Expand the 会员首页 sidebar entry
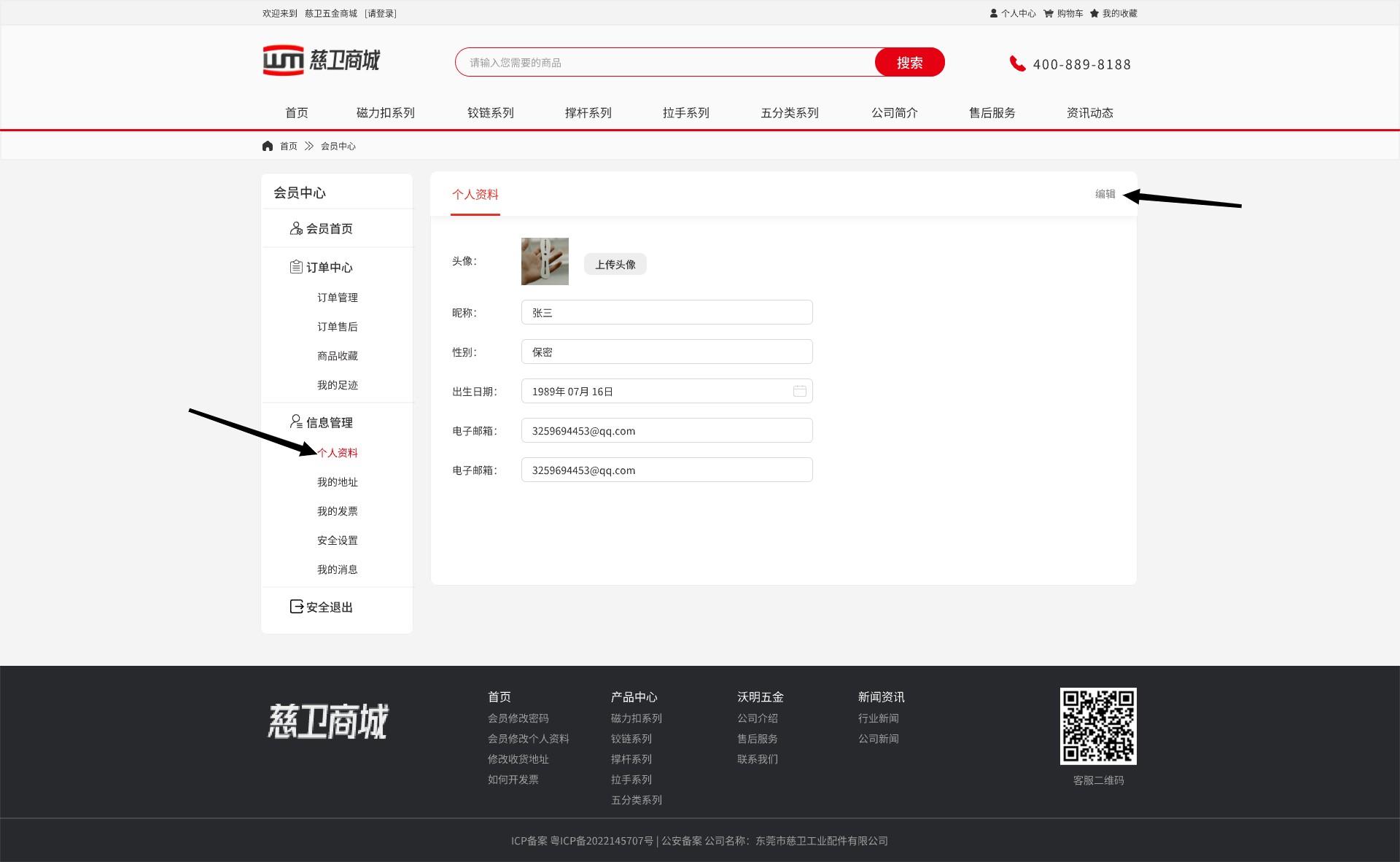Screen dimensions: 1400x862 (x=329, y=228)
